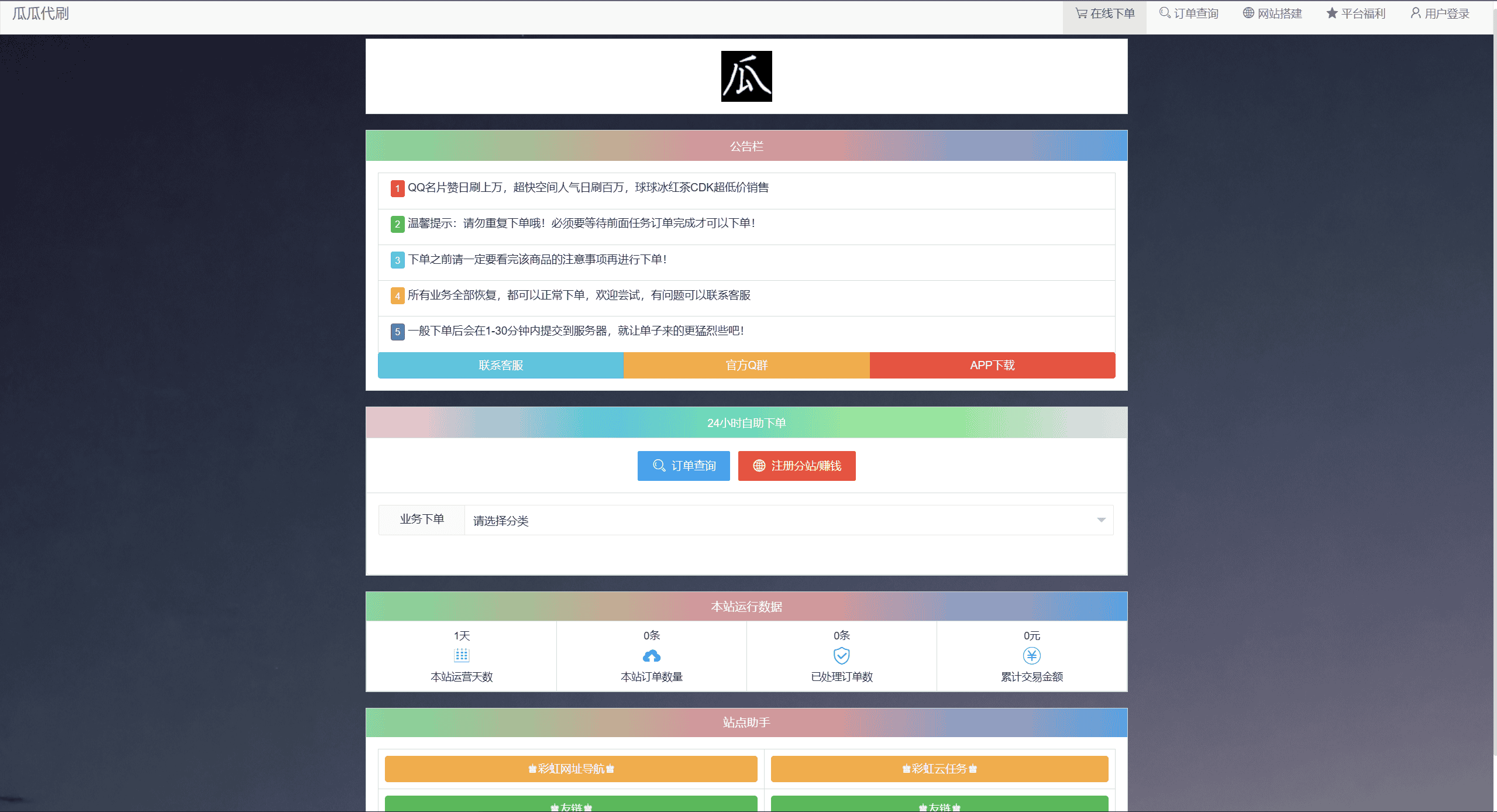Viewport: 1497px width, 812px height.
Task: Open 平台福利 navigation item
Action: (1356, 13)
